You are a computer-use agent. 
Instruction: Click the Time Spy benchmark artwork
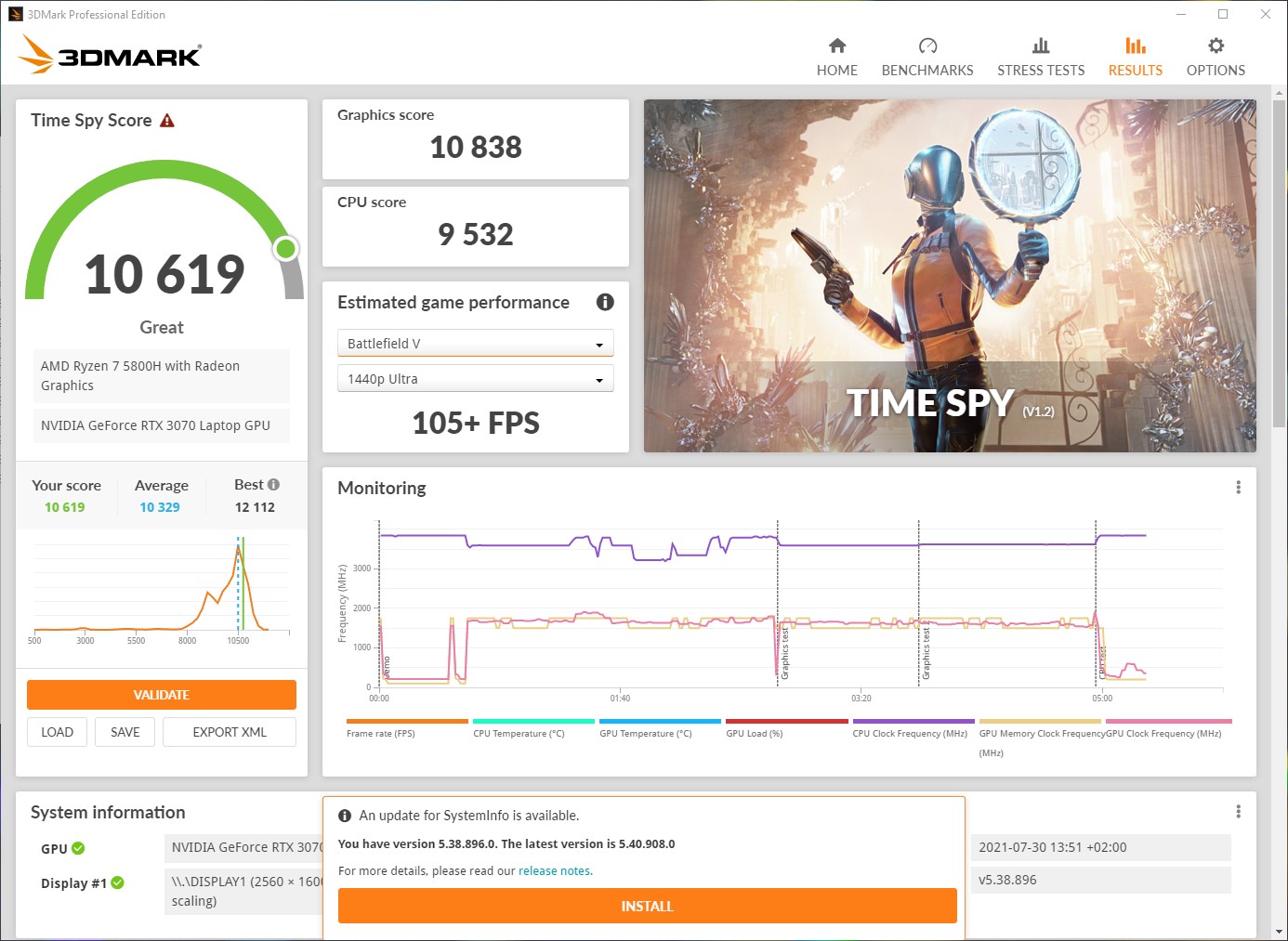pos(950,276)
